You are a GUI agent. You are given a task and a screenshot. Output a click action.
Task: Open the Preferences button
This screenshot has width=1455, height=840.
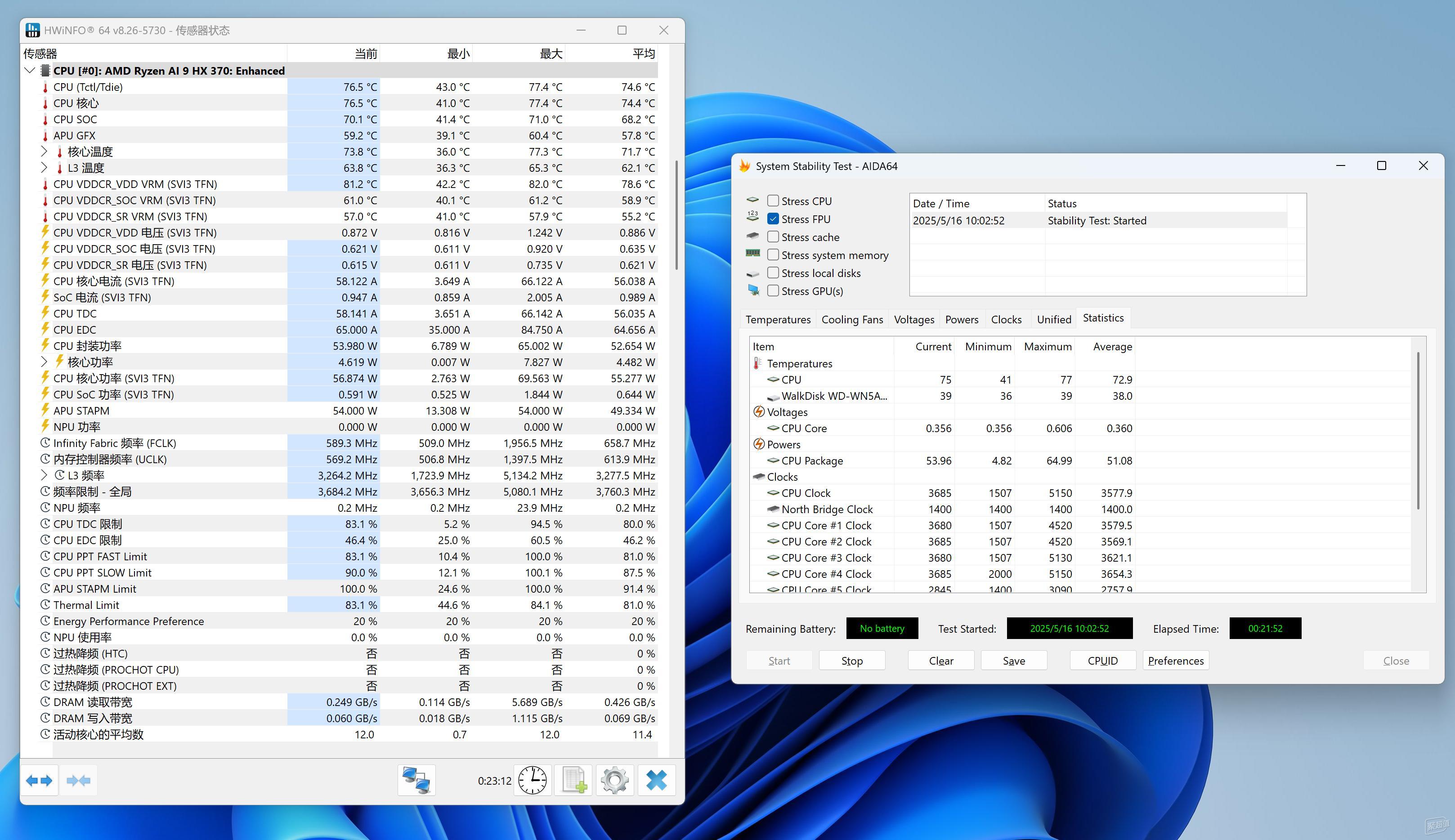(1176, 661)
